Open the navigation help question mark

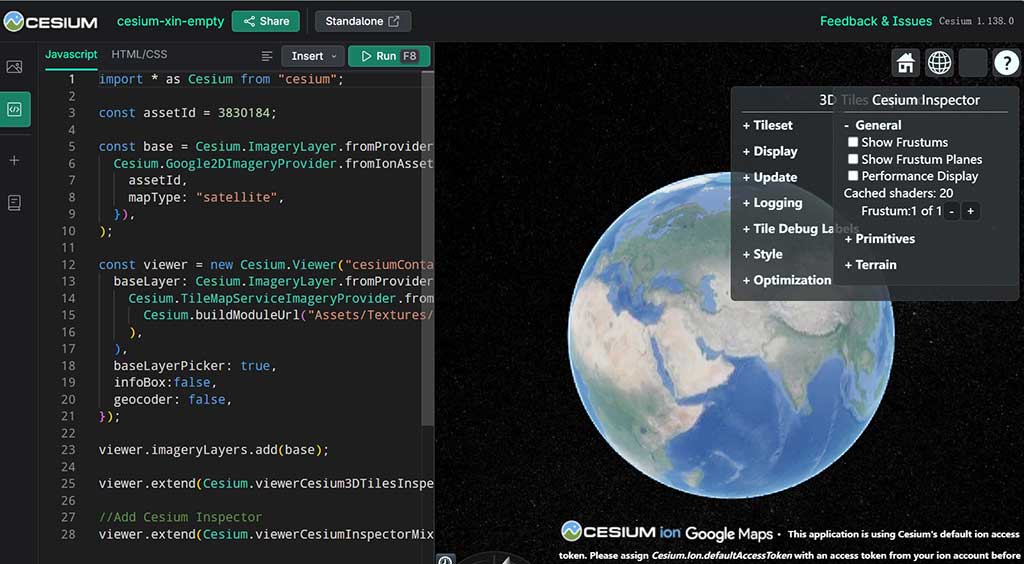(x=1005, y=63)
